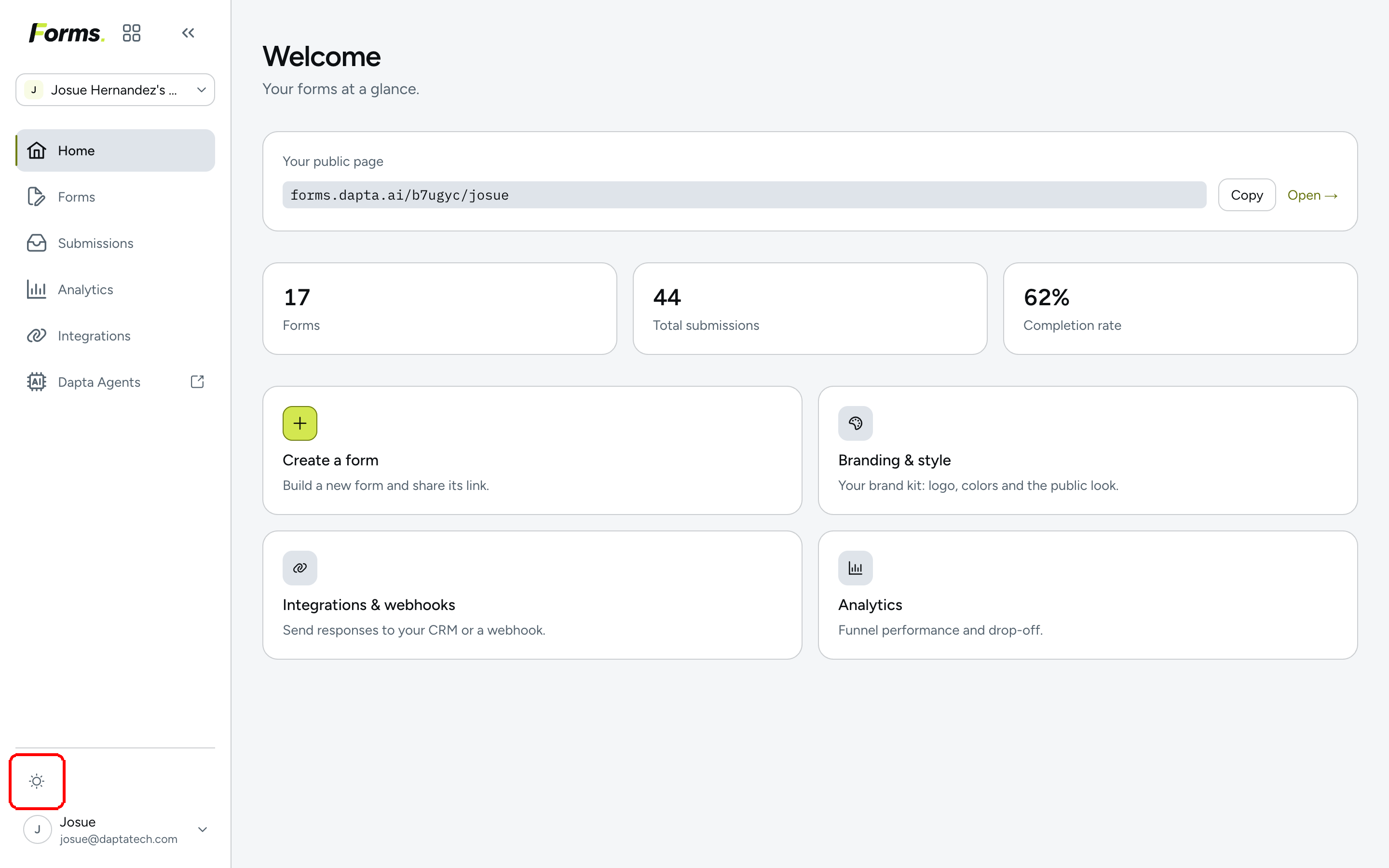
Task: Open Forms section in the sidebar
Action: point(115,197)
